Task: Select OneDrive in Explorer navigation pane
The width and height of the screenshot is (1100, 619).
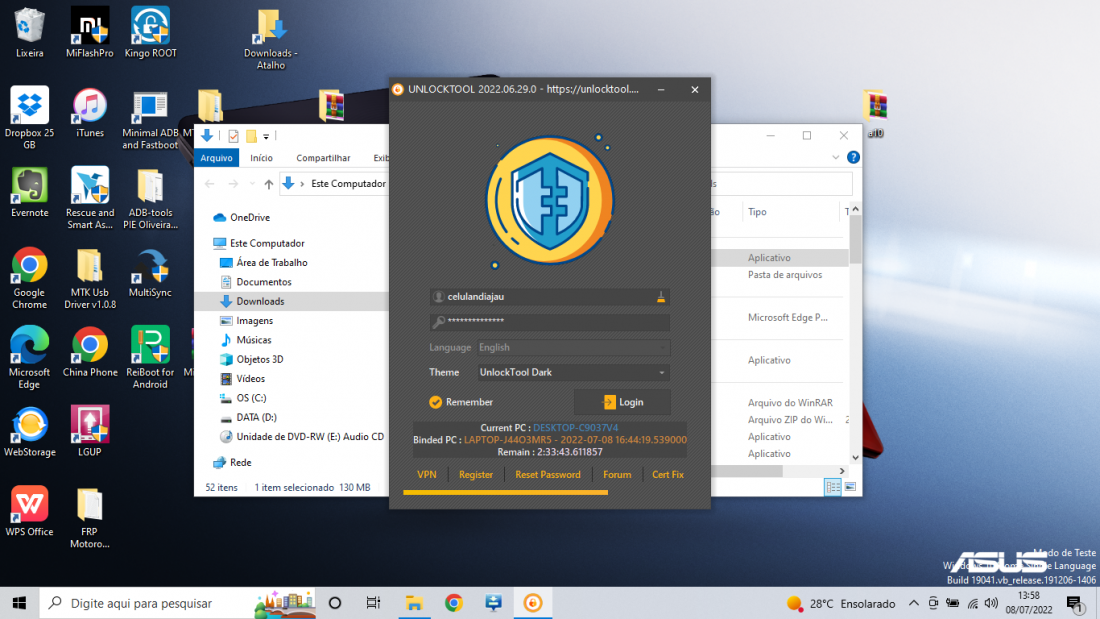Action: click(x=250, y=218)
